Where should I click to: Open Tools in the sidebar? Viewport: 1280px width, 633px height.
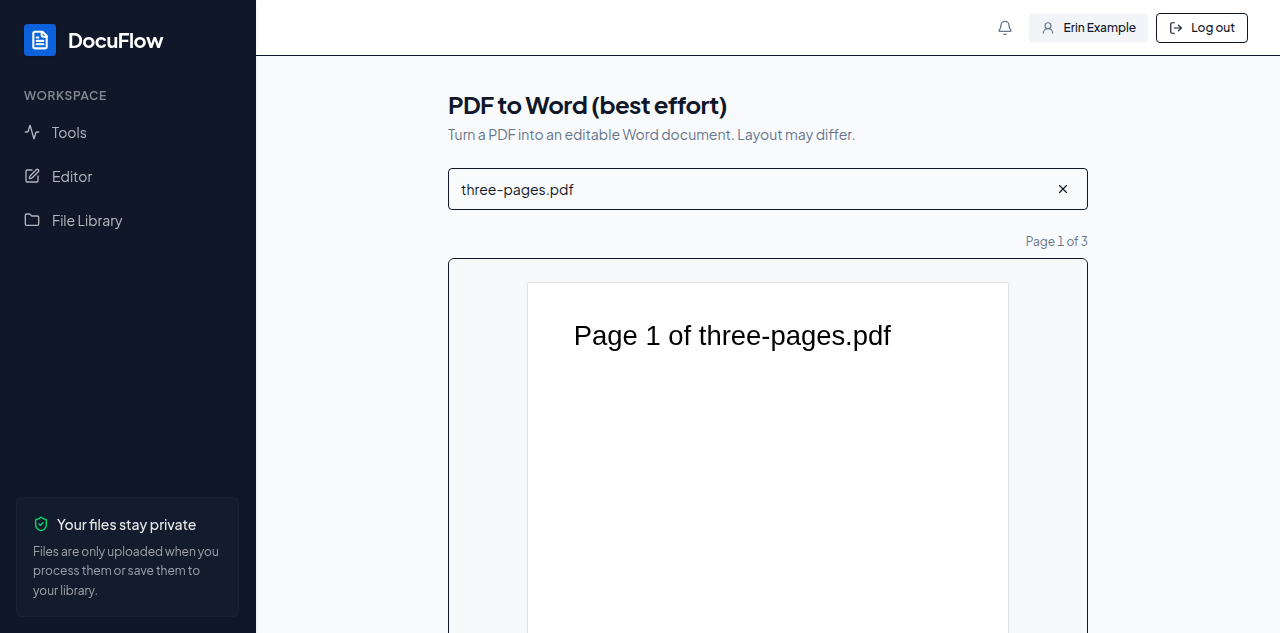click(x=128, y=132)
